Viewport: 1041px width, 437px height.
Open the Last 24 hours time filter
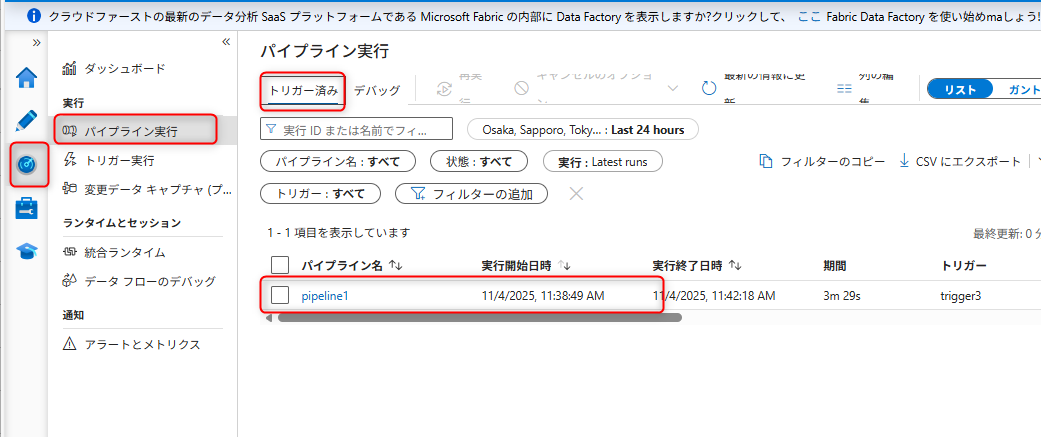[584, 130]
